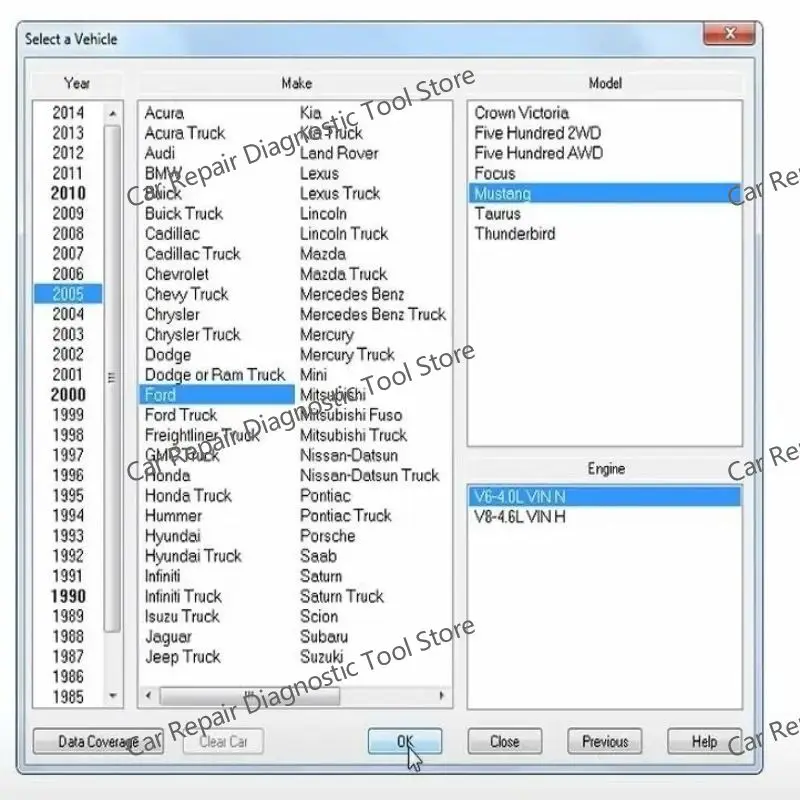The width and height of the screenshot is (800, 800).
Task: Select Scion make
Action: pos(319,616)
